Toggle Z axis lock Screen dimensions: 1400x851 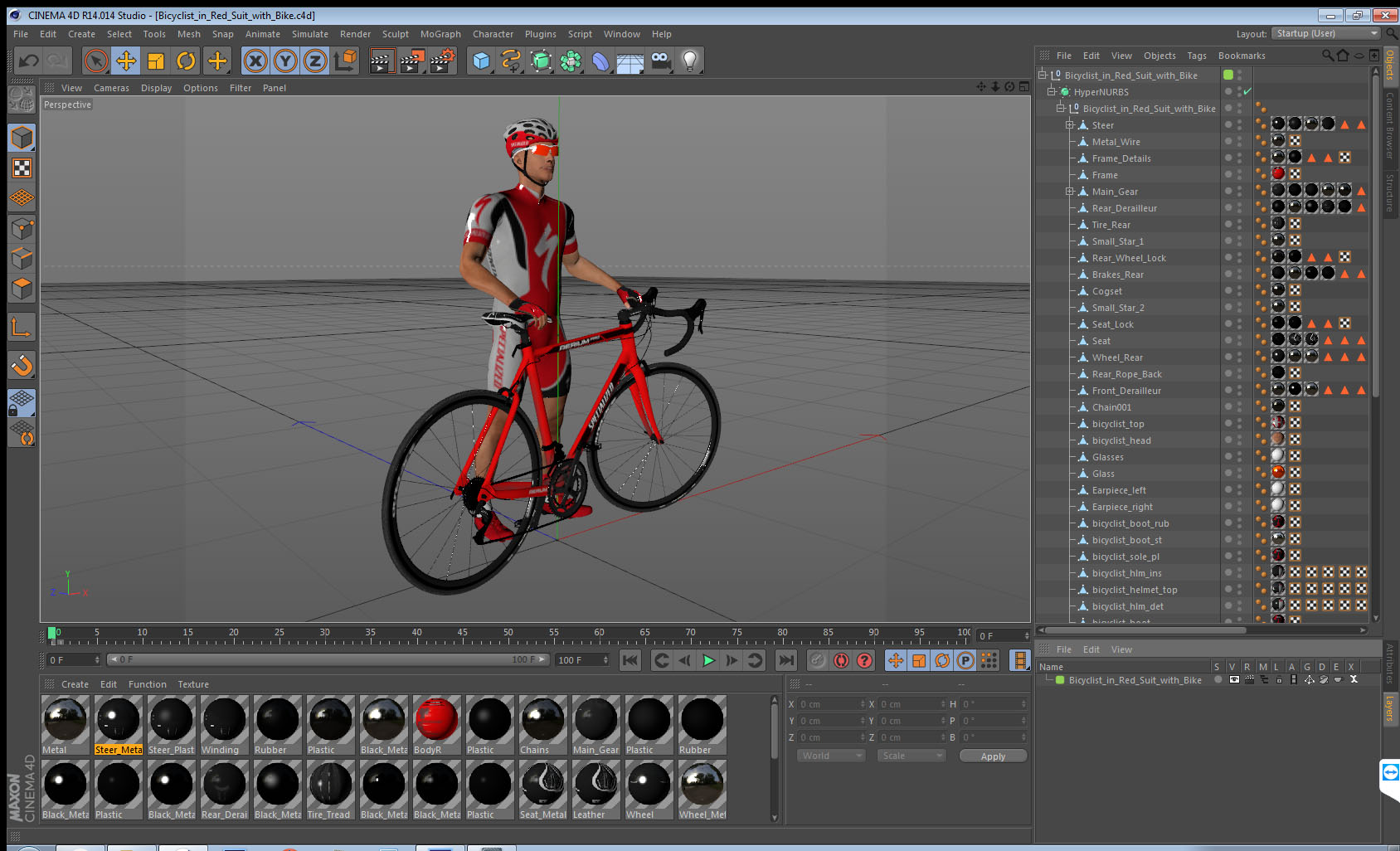click(x=315, y=61)
